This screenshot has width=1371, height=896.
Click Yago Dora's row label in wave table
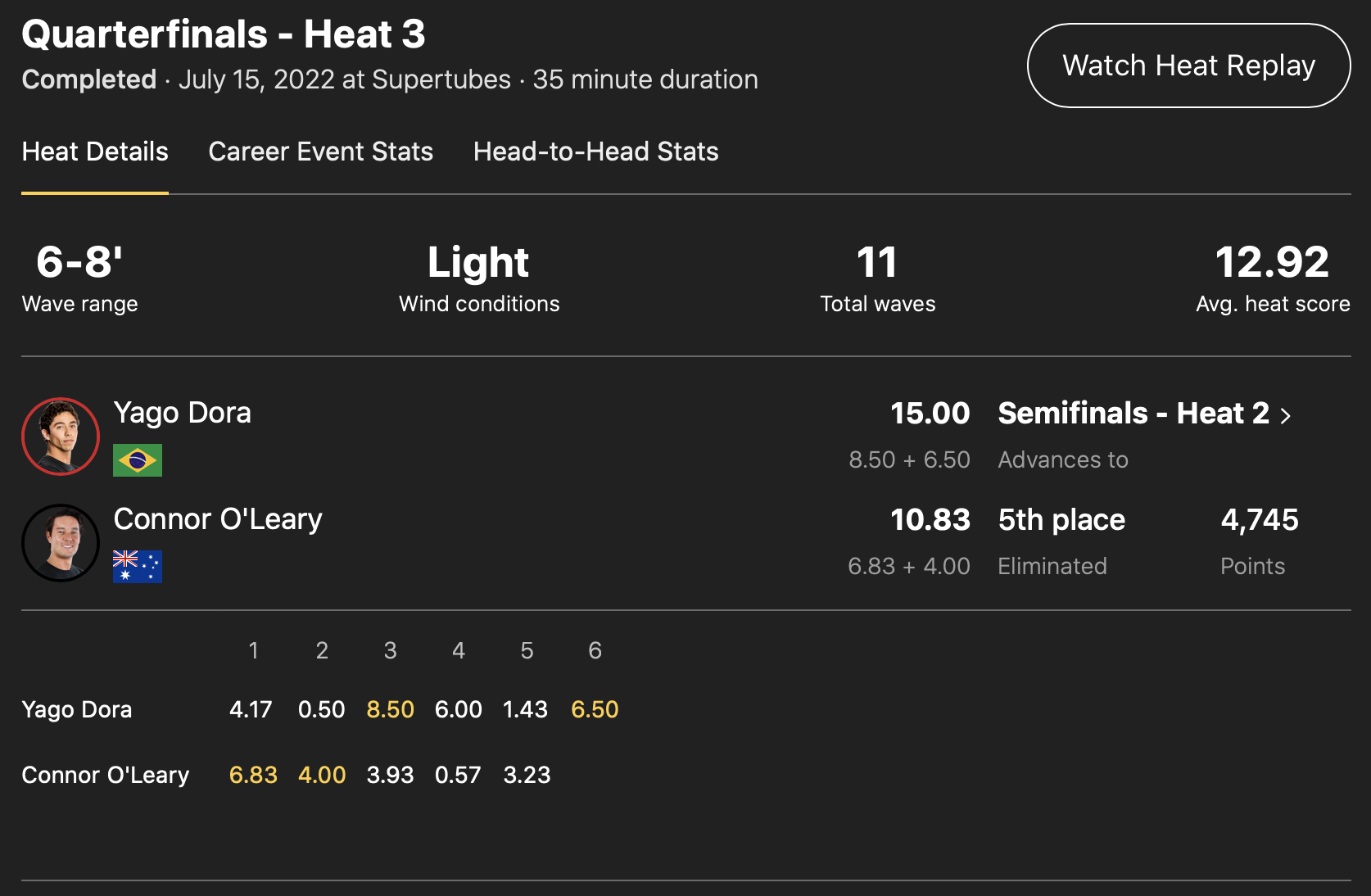(77, 709)
